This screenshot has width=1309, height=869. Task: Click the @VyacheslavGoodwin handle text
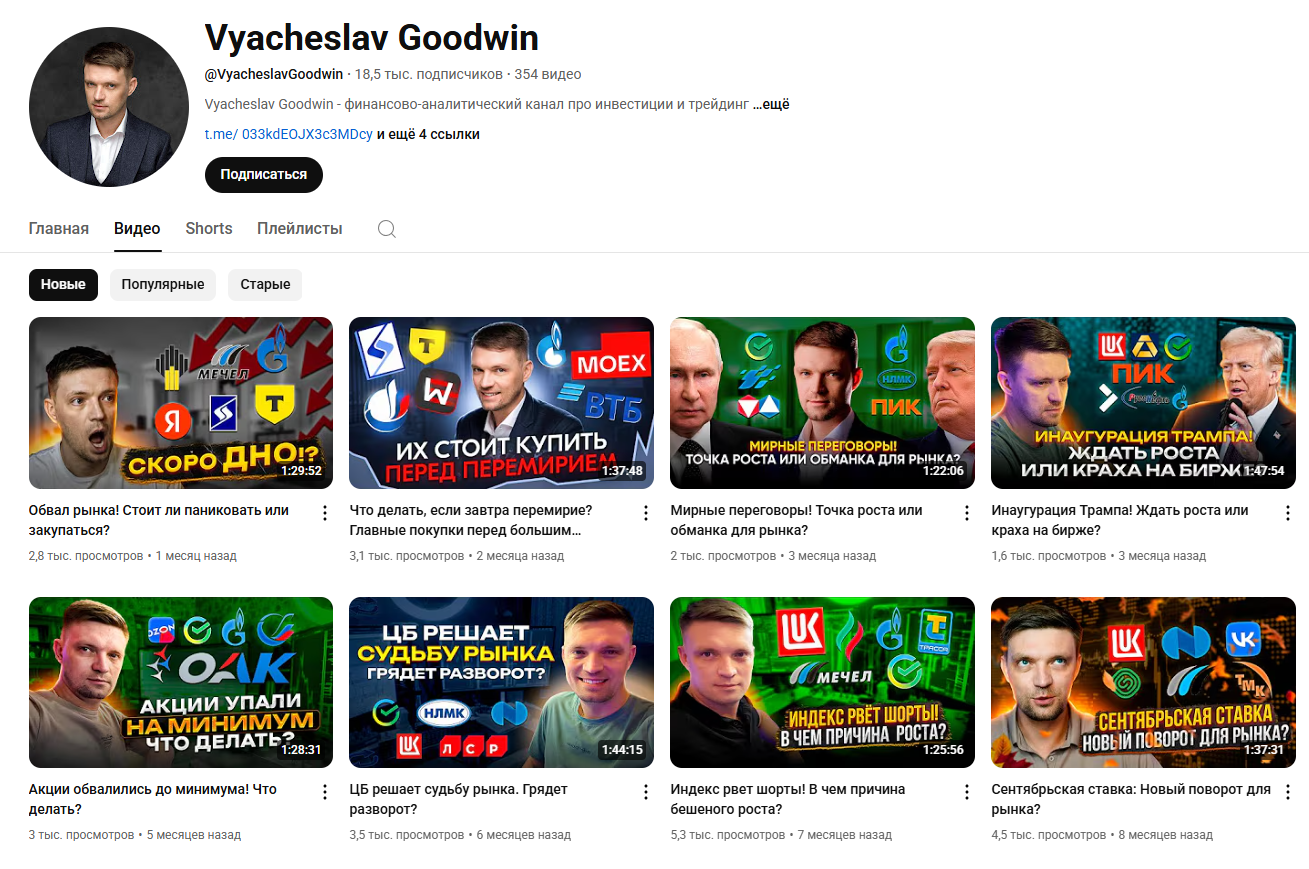click(x=274, y=74)
